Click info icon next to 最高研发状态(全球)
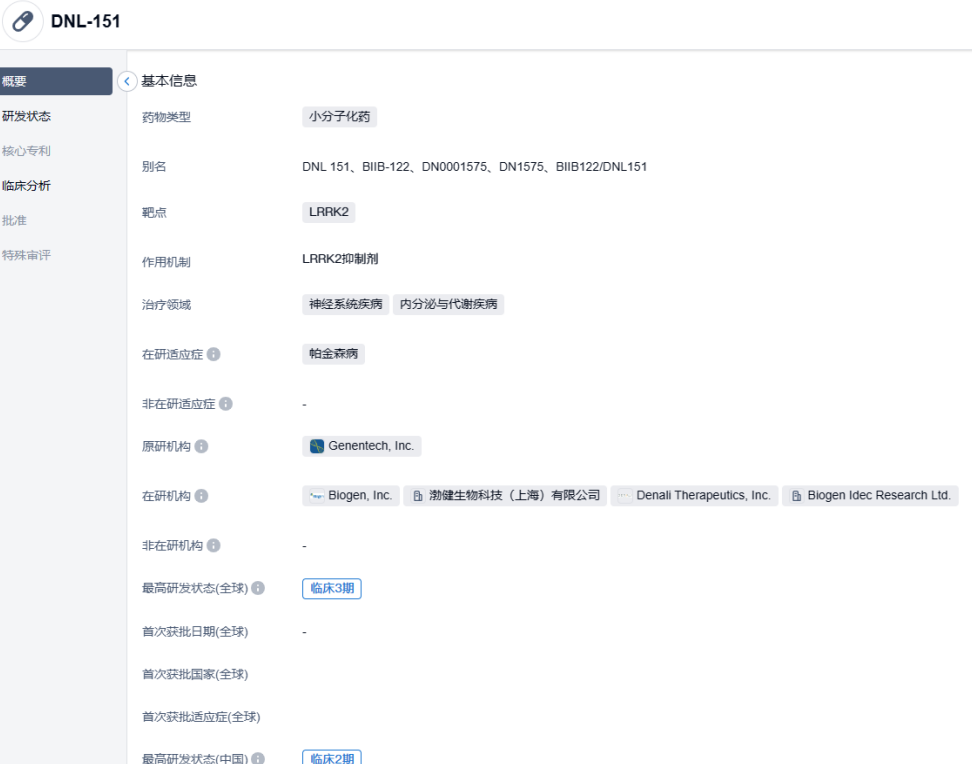Image resolution: width=972 pixels, height=764 pixels. coord(258,589)
